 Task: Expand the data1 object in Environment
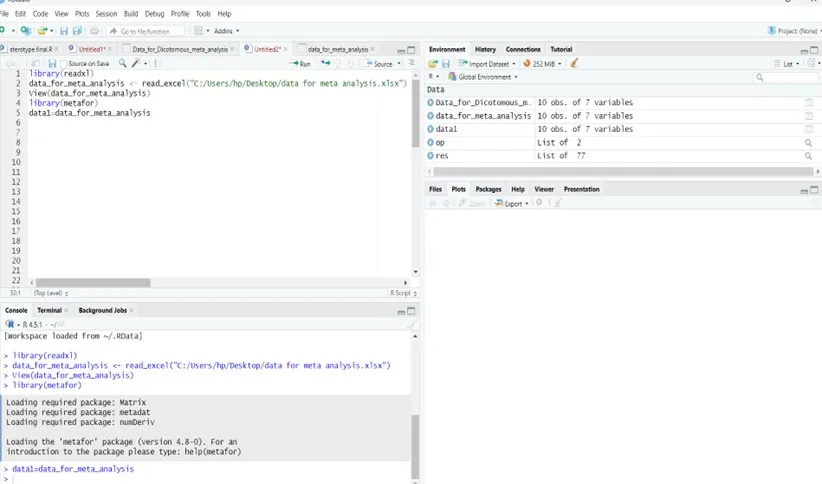pos(430,129)
